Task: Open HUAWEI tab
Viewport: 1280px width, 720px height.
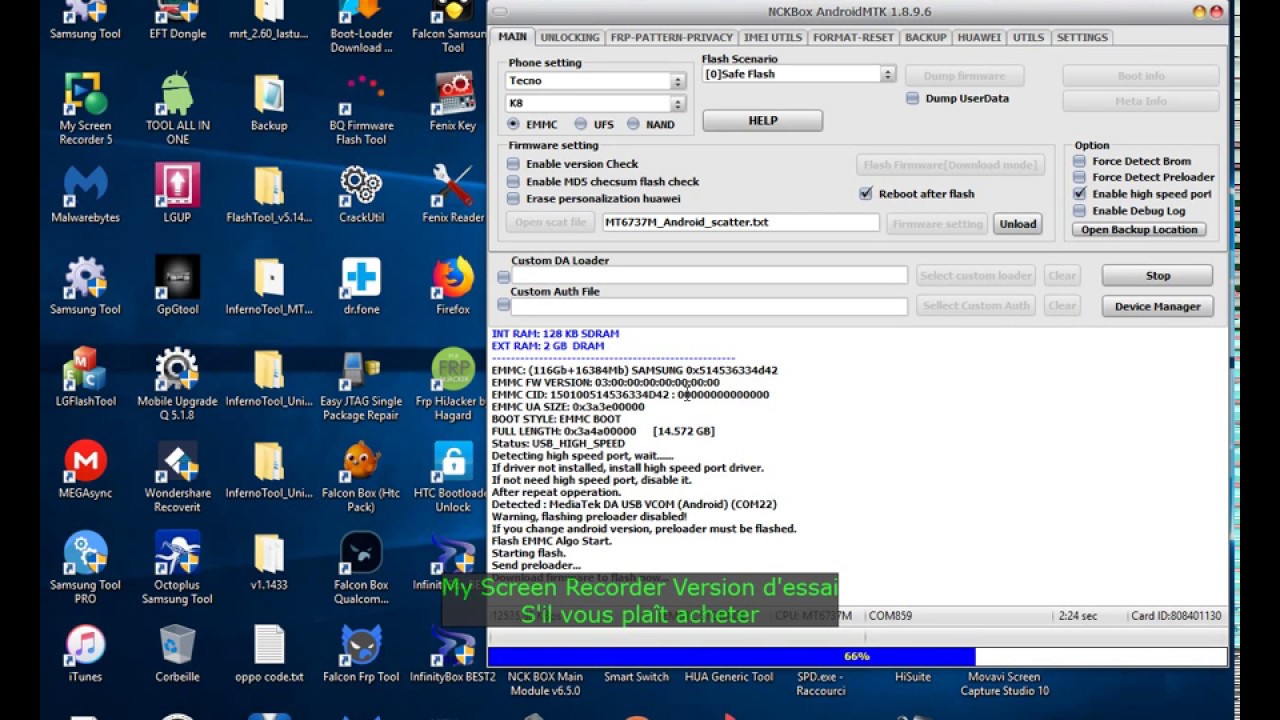Action: point(979,37)
